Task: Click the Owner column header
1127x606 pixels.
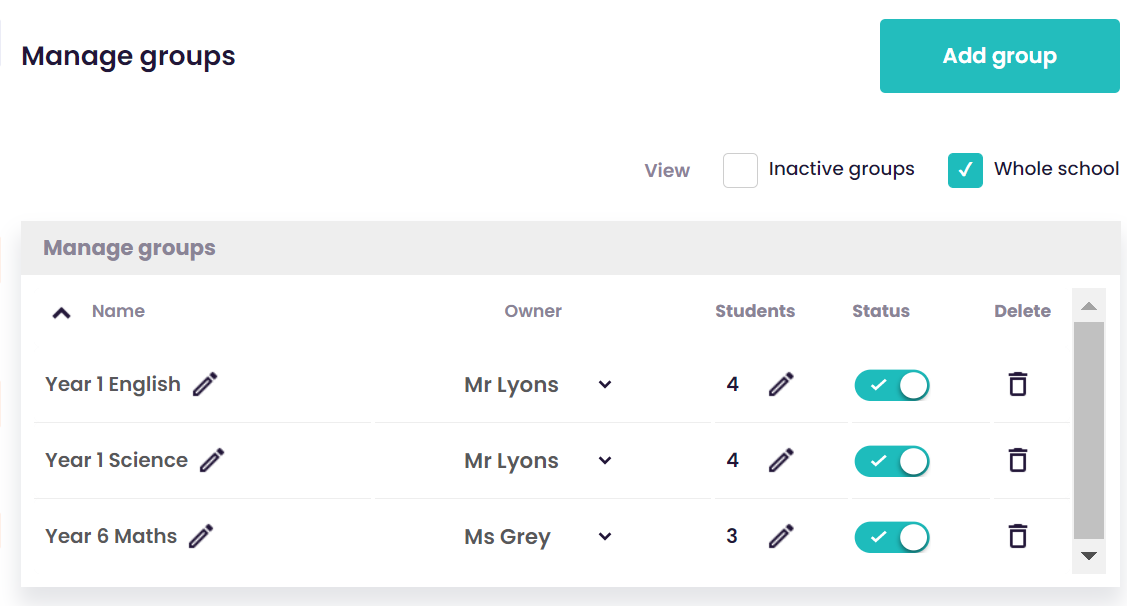Action: coord(533,311)
